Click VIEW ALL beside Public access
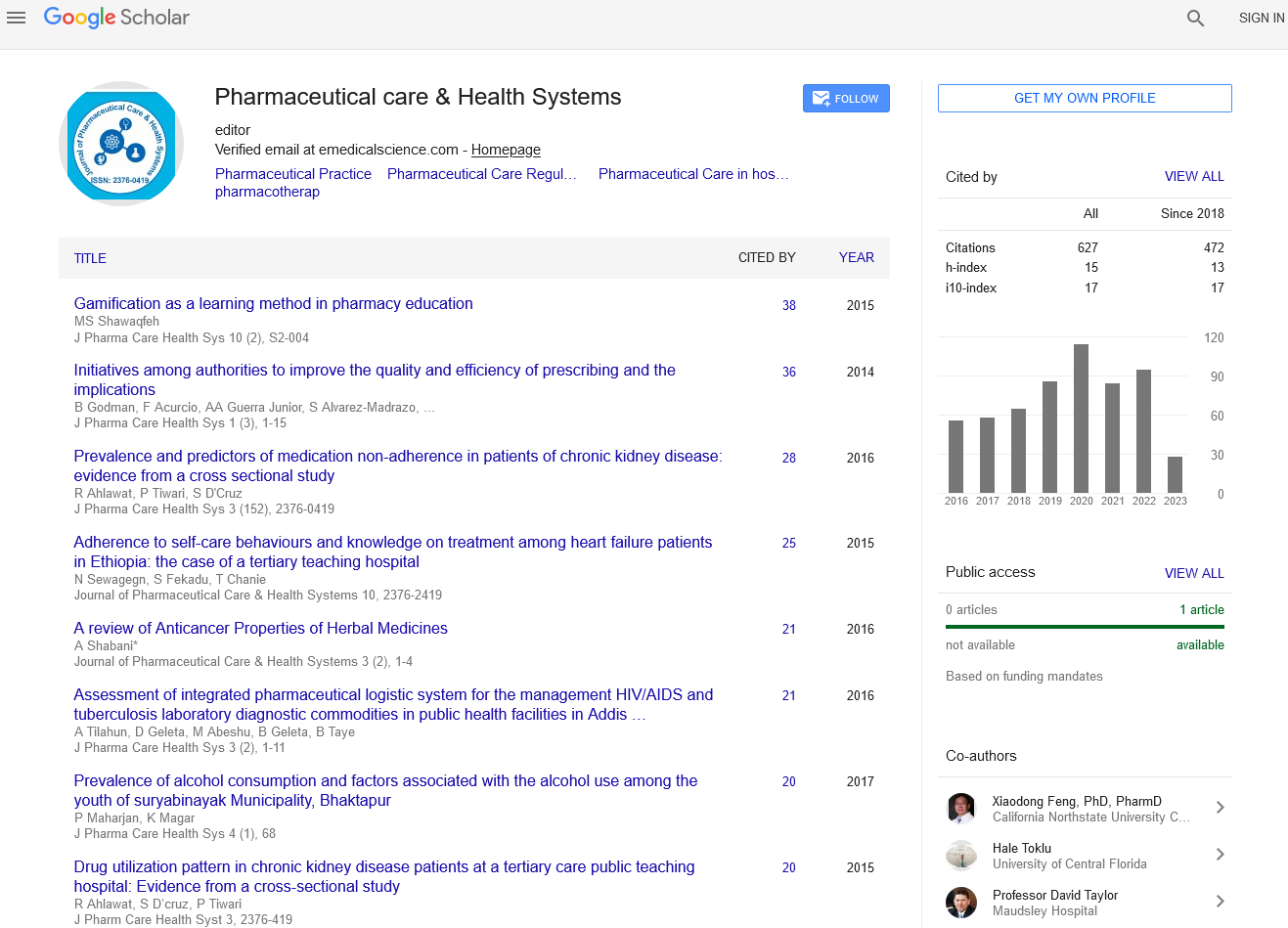The width and height of the screenshot is (1288, 928). [1194, 573]
